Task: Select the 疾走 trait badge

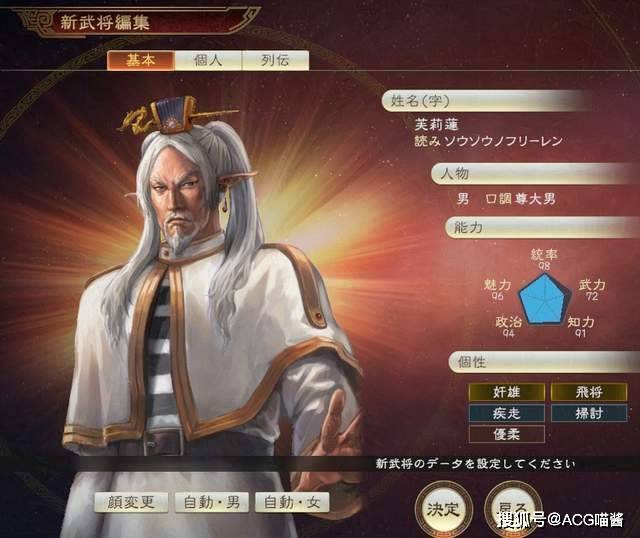Action: pos(507,413)
